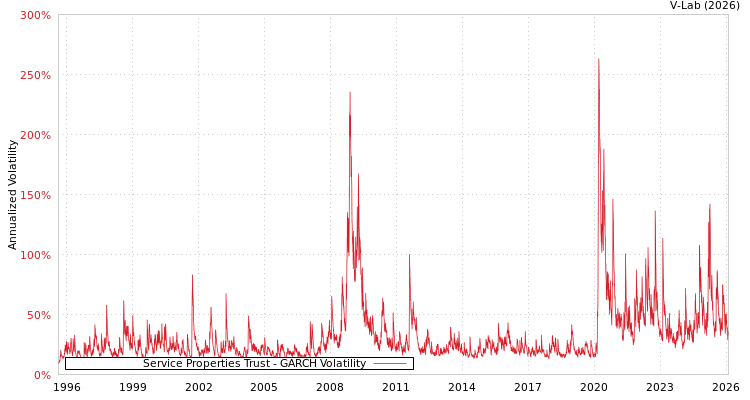
Task: Click the V-Lab (2026) source label
Action: 705,5
